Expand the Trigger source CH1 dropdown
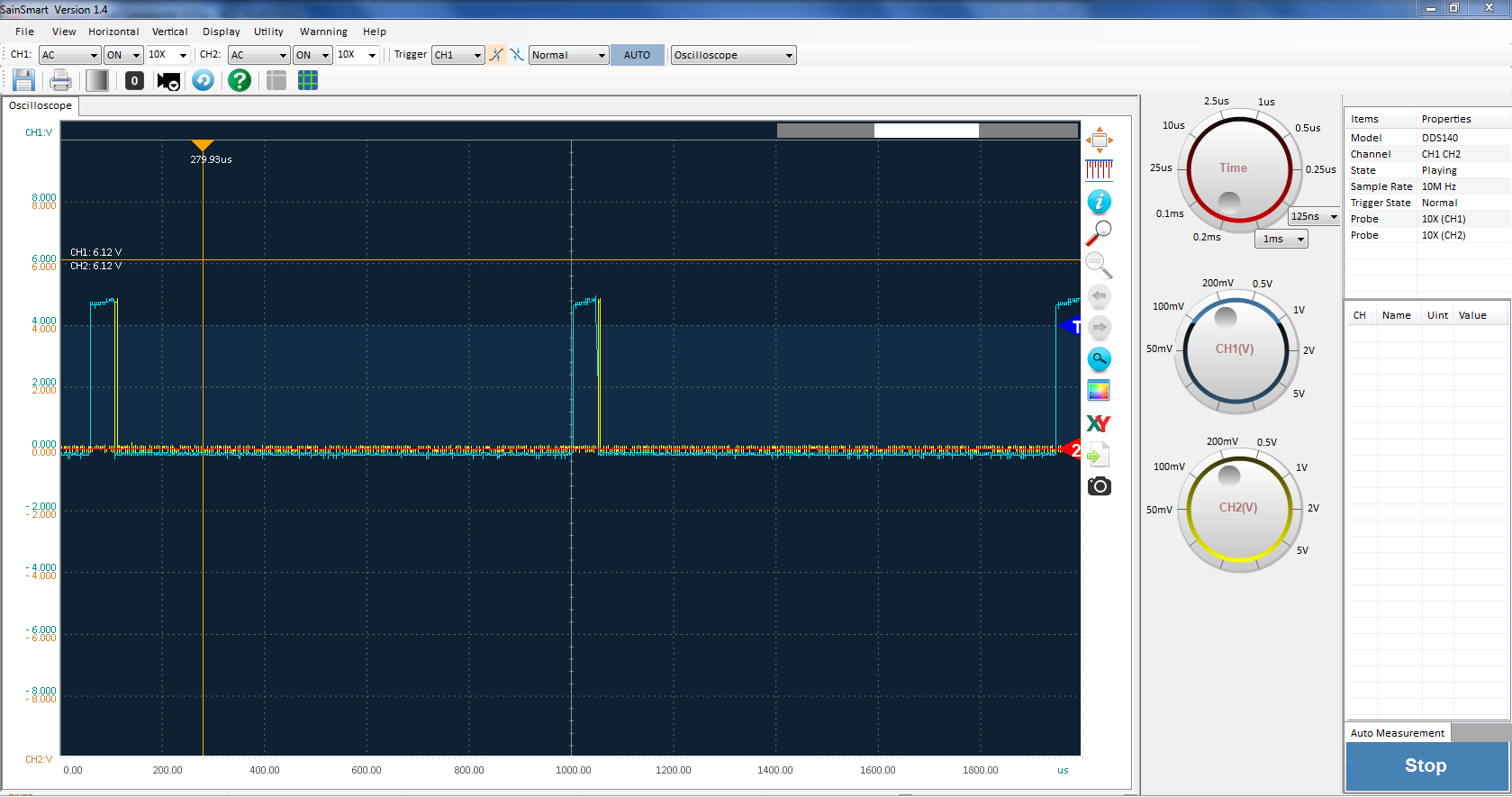Viewport: 1512px width, 797px height. [x=457, y=55]
